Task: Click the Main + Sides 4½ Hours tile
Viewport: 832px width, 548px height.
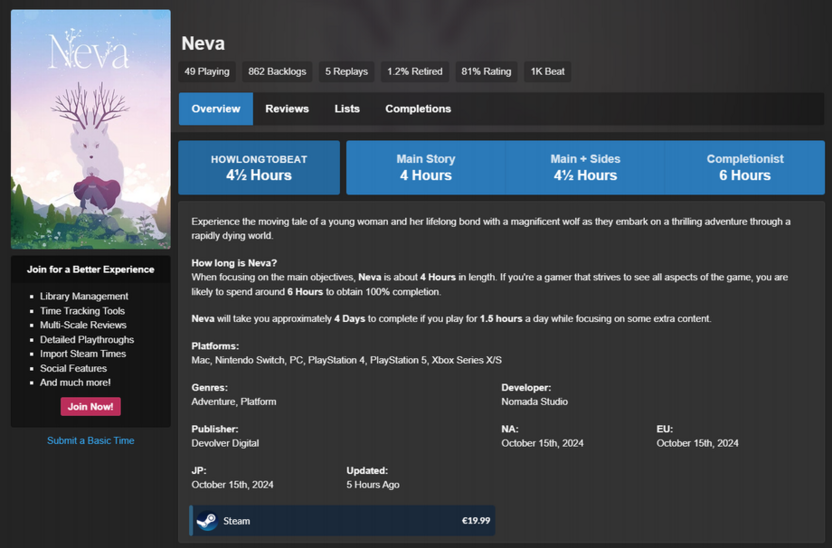Action: pos(585,168)
